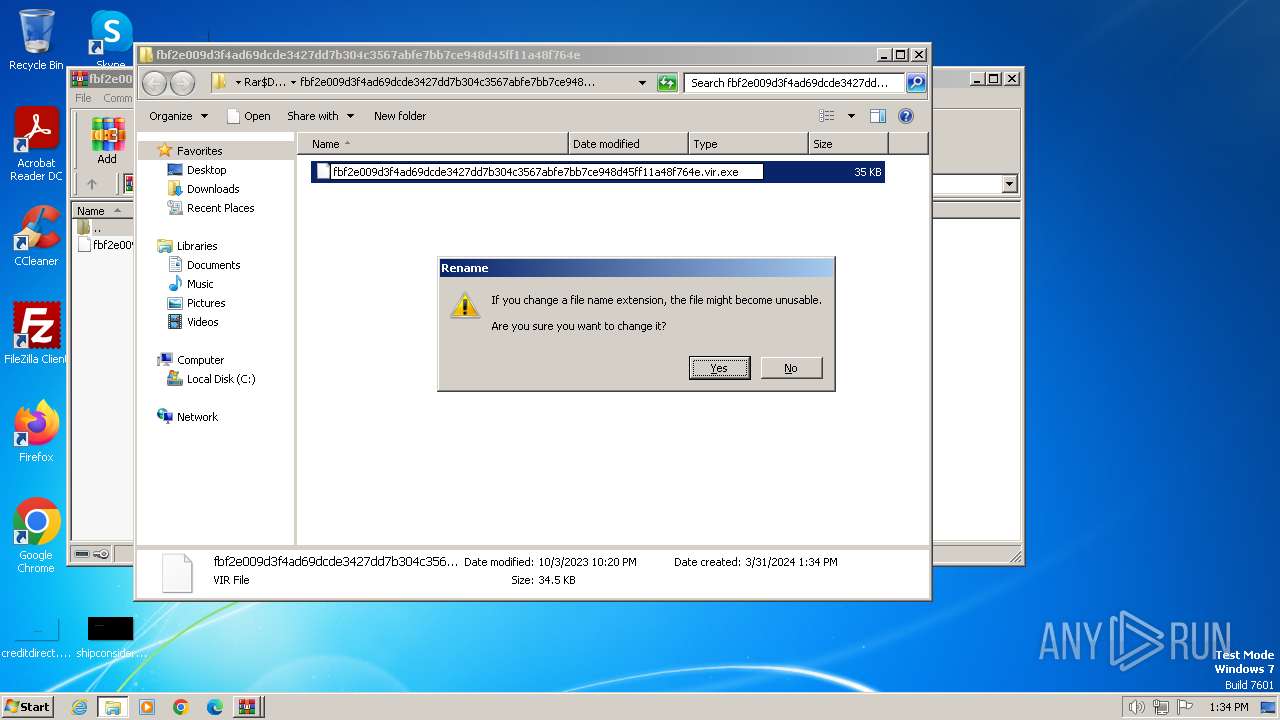Click Windows Explorer taskbar icon
The height and width of the screenshot is (720, 1280).
coord(112,707)
